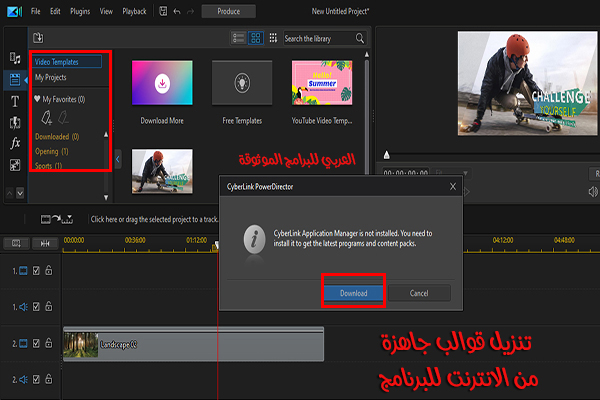The width and height of the screenshot is (600, 400).
Task: Click the add new tag icon
Action: point(47,118)
